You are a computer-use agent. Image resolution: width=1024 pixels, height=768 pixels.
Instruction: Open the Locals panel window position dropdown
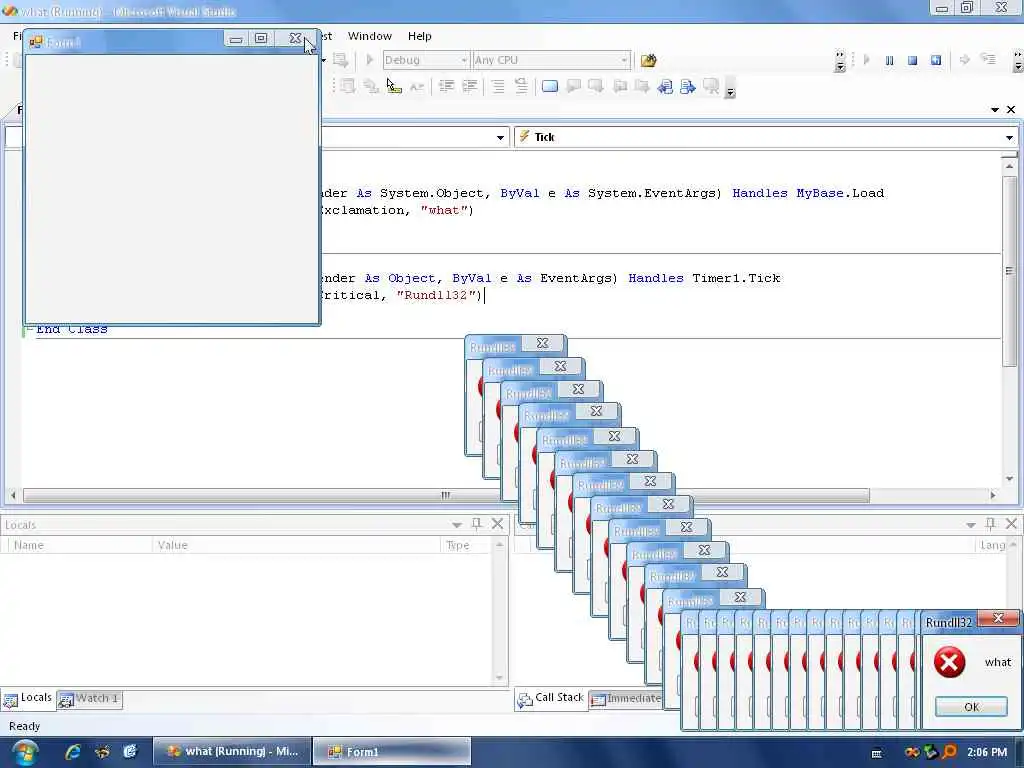(456, 524)
